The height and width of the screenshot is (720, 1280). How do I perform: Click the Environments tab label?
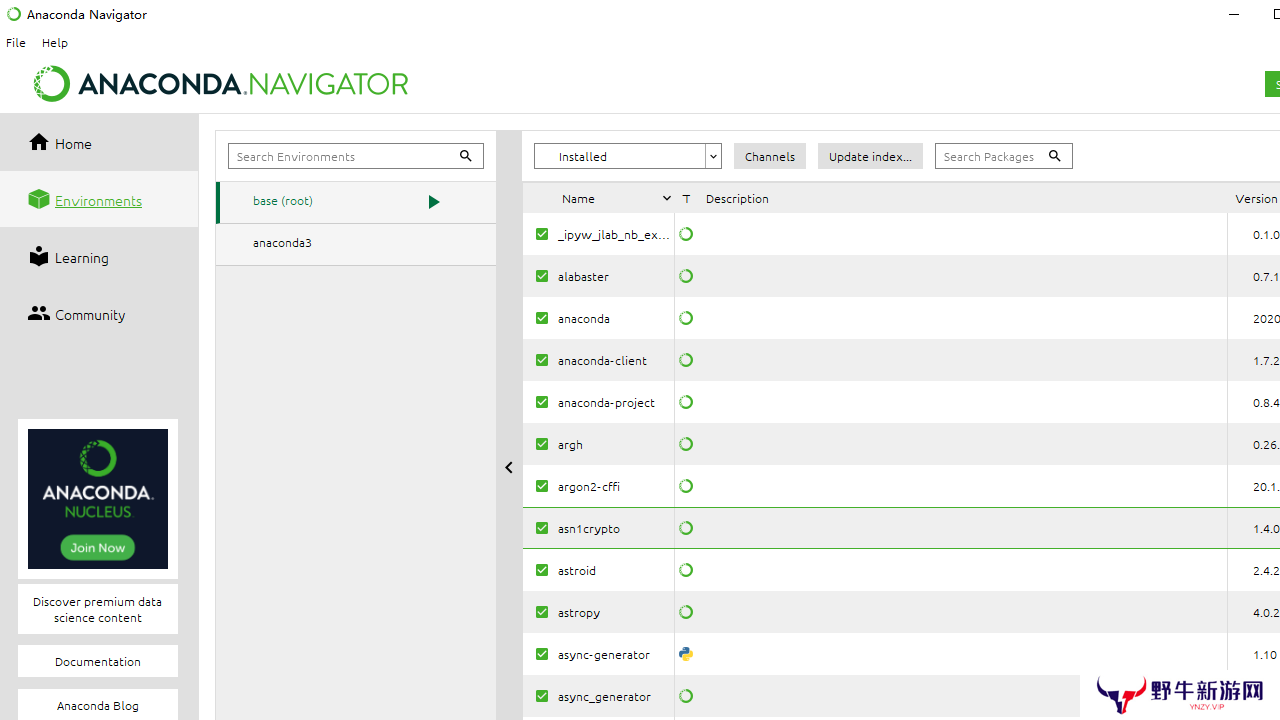pos(98,201)
